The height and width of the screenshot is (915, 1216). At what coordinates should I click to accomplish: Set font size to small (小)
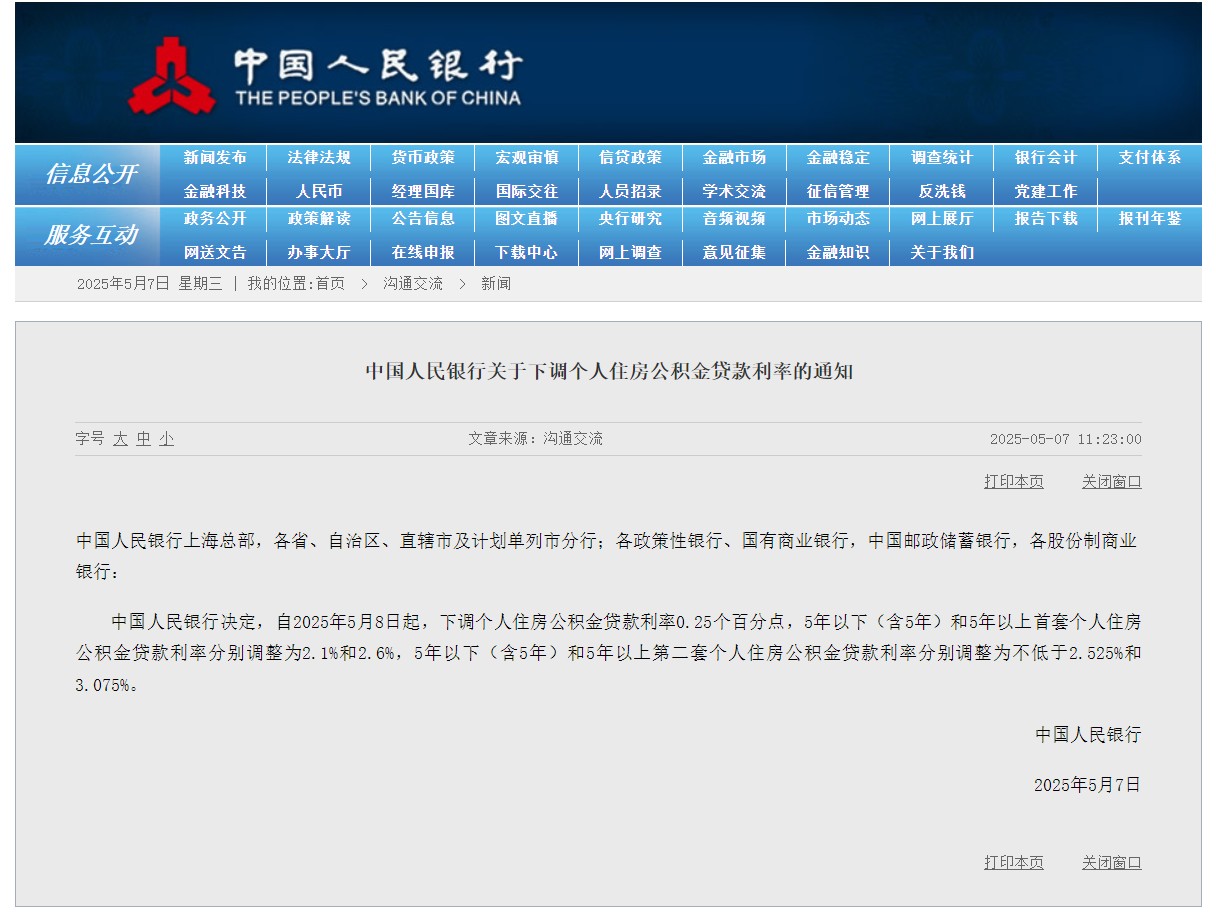click(x=166, y=439)
